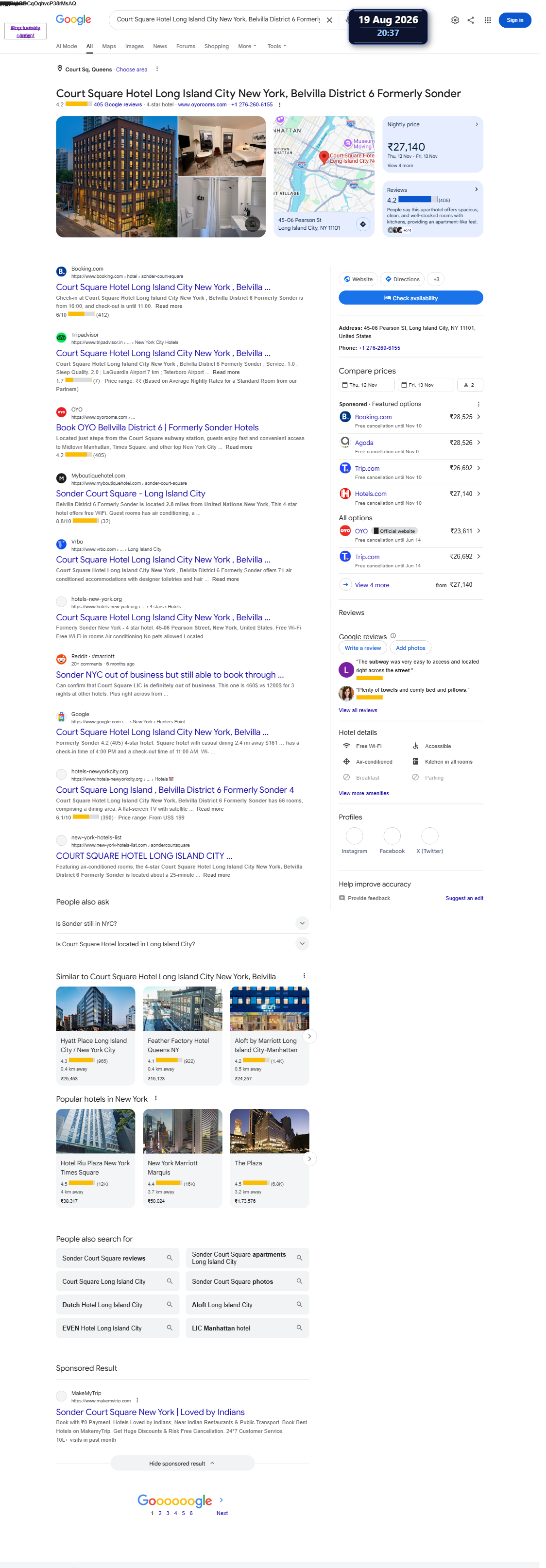
Task: Switch to the Images tab
Action: (135, 46)
